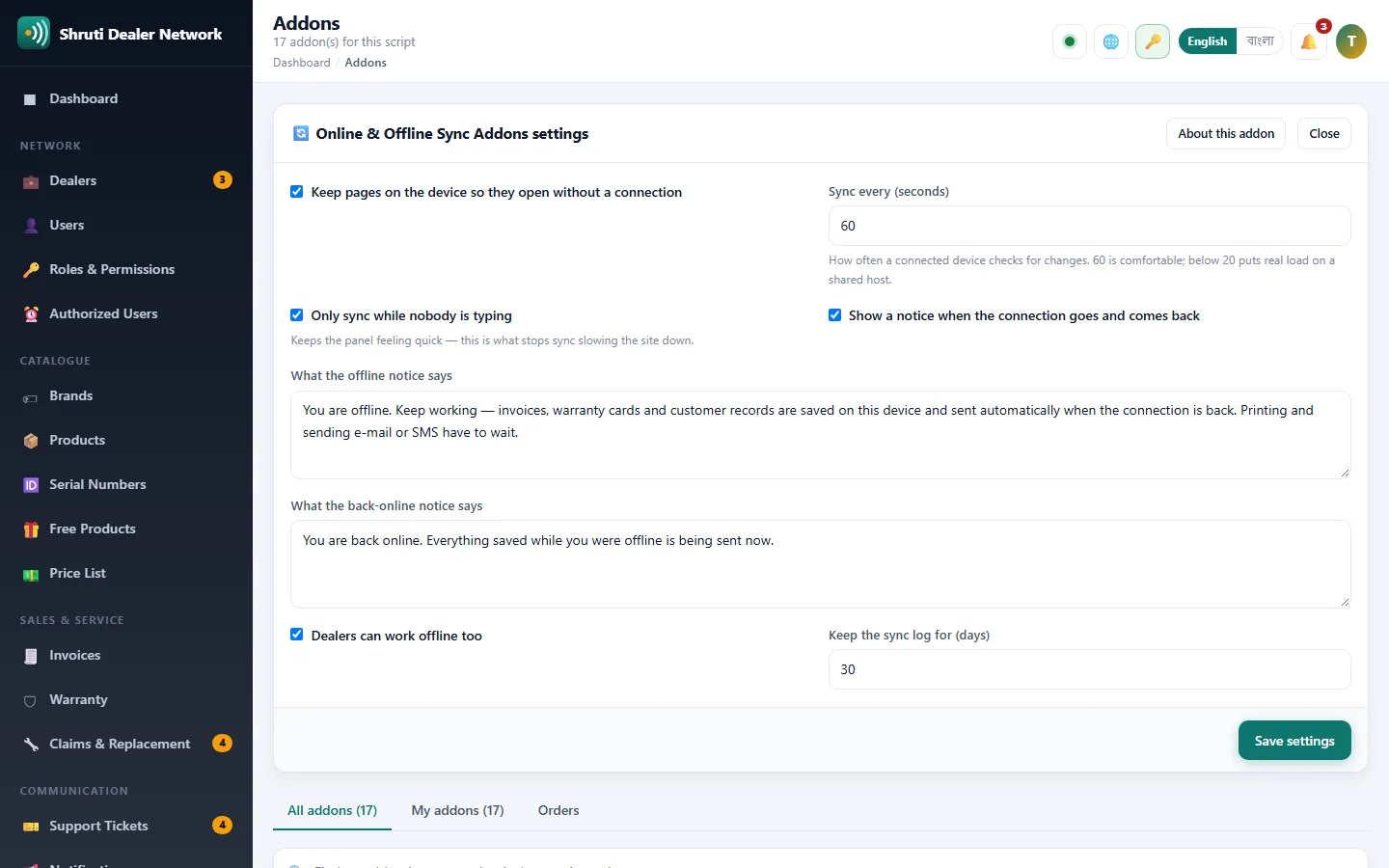
Task: Click the Price List money icon
Action: click(x=31, y=574)
